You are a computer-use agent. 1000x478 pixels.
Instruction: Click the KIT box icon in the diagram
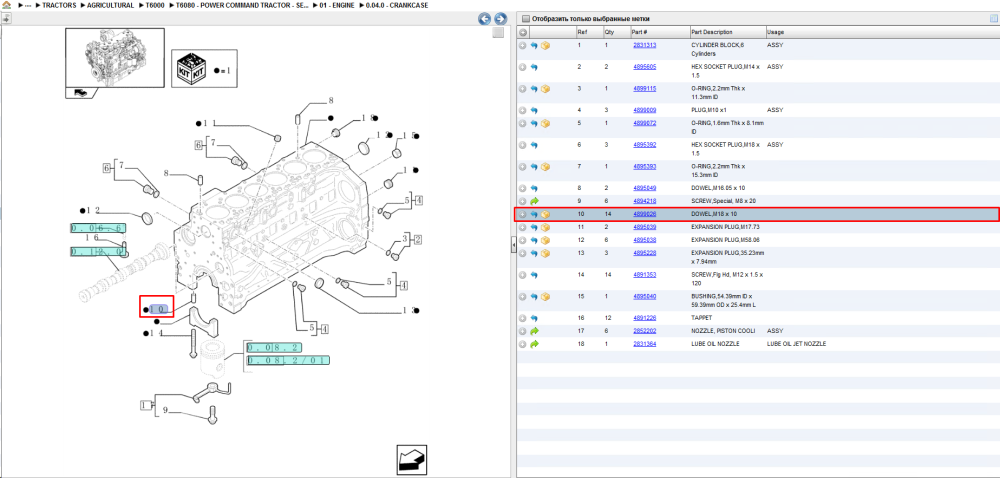pyautogui.click(x=193, y=68)
